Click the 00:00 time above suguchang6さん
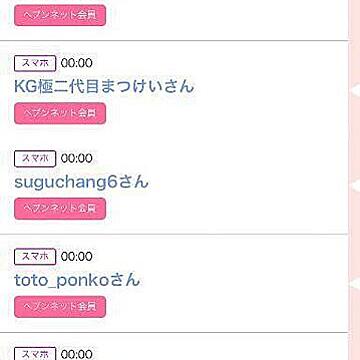 [77, 159]
